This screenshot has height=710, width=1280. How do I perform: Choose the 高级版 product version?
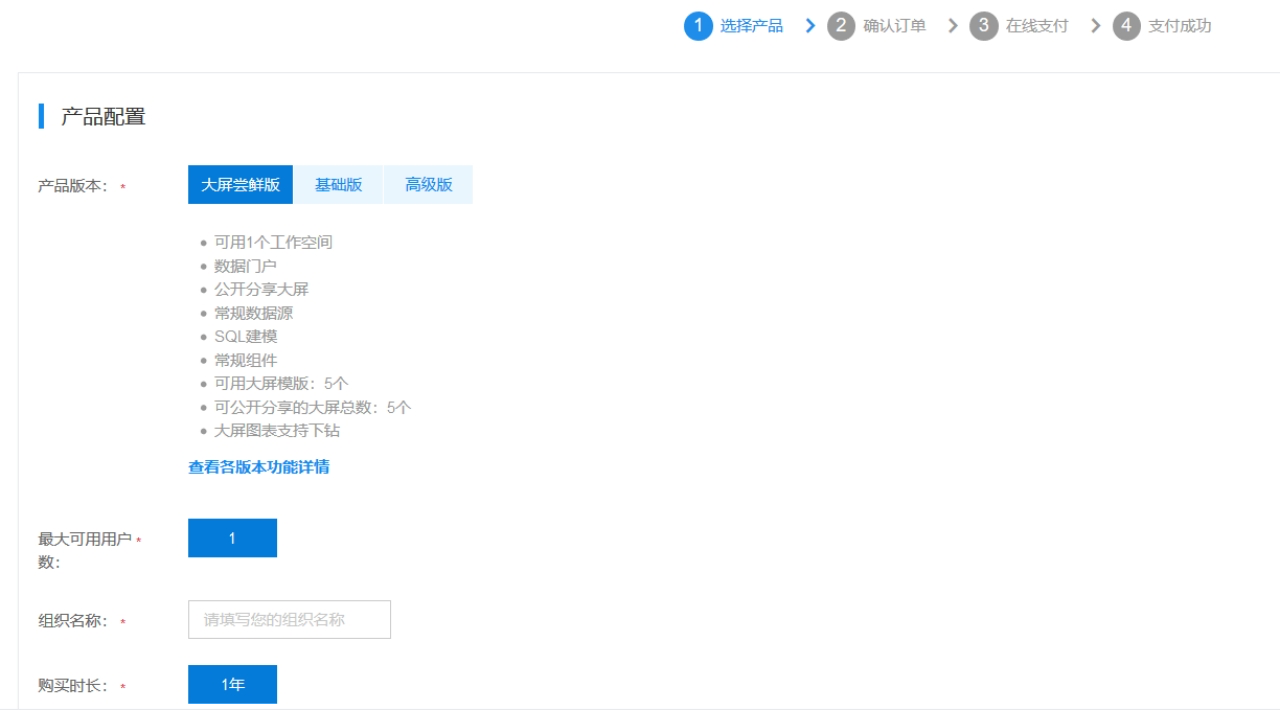coord(428,185)
